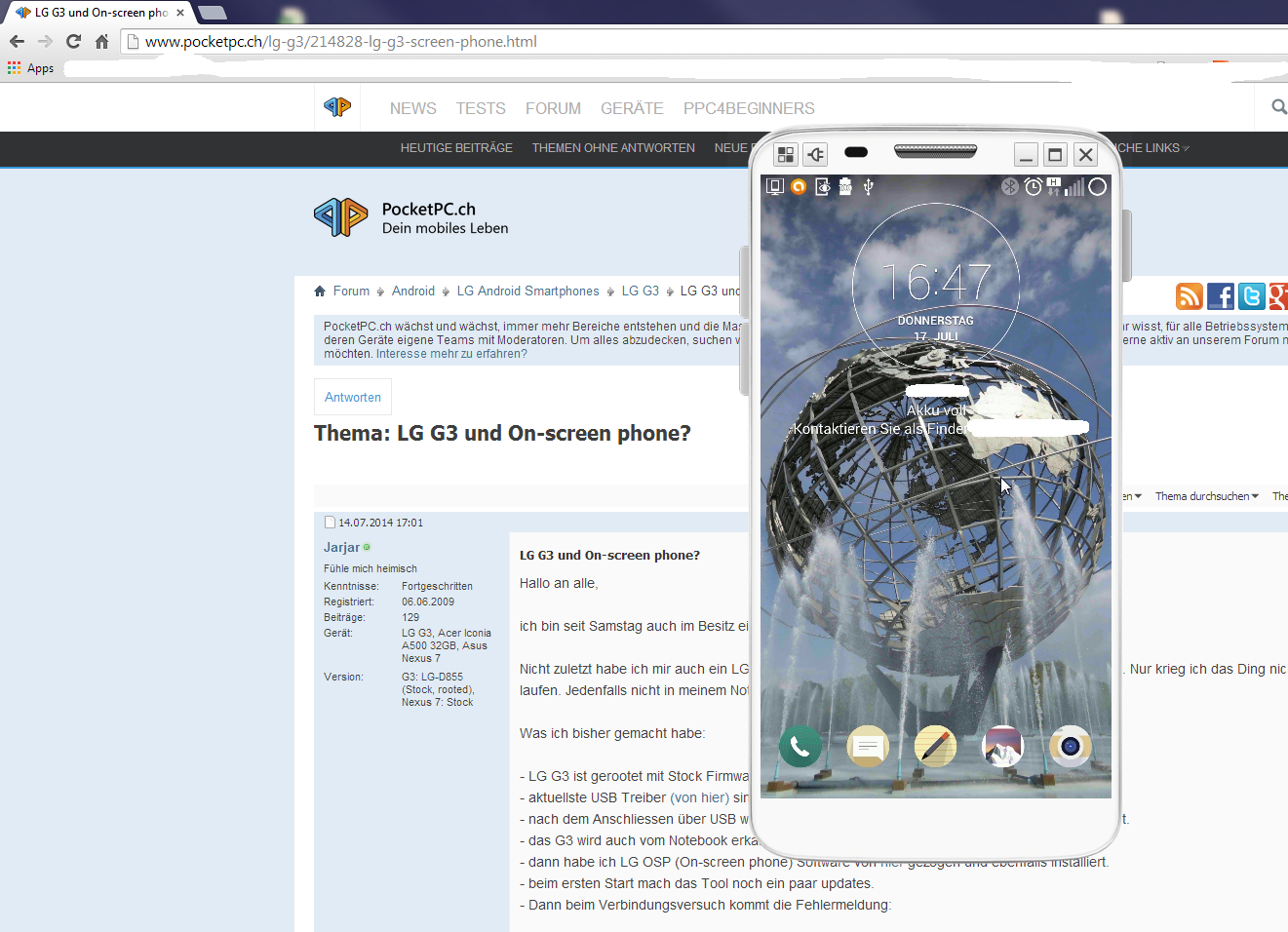Launch the Notes pencil app on the phone screen
The height and width of the screenshot is (932, 1288).
tap(935, 747)
